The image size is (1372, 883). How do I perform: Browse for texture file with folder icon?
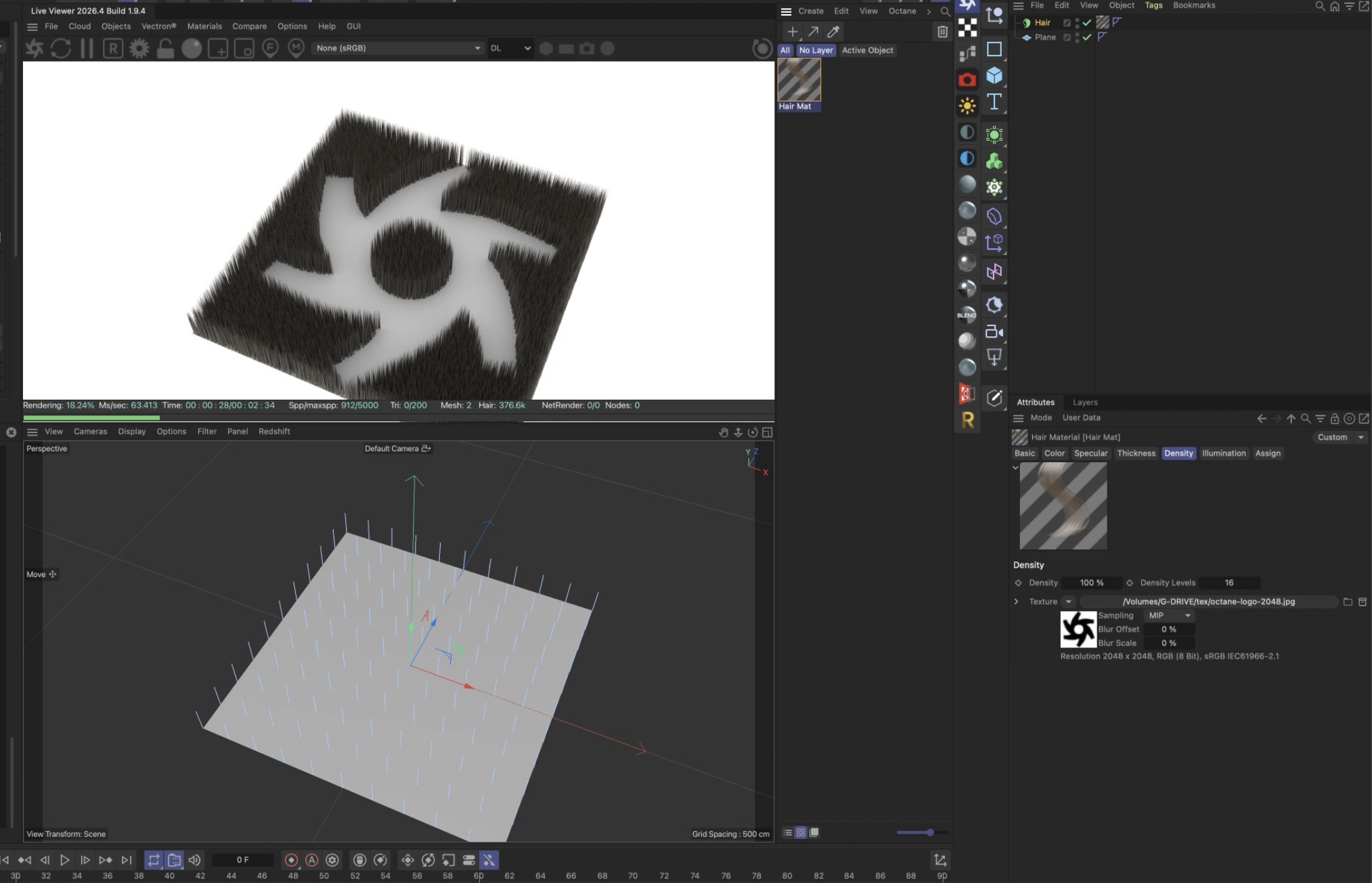click(1348, 602)
